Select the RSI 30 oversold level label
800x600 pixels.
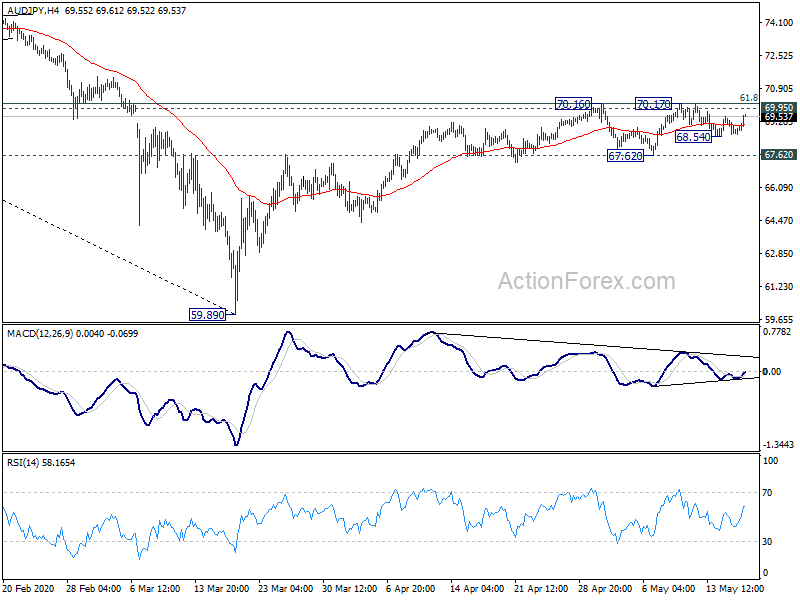pyautogui.click(x=767, y=541)
